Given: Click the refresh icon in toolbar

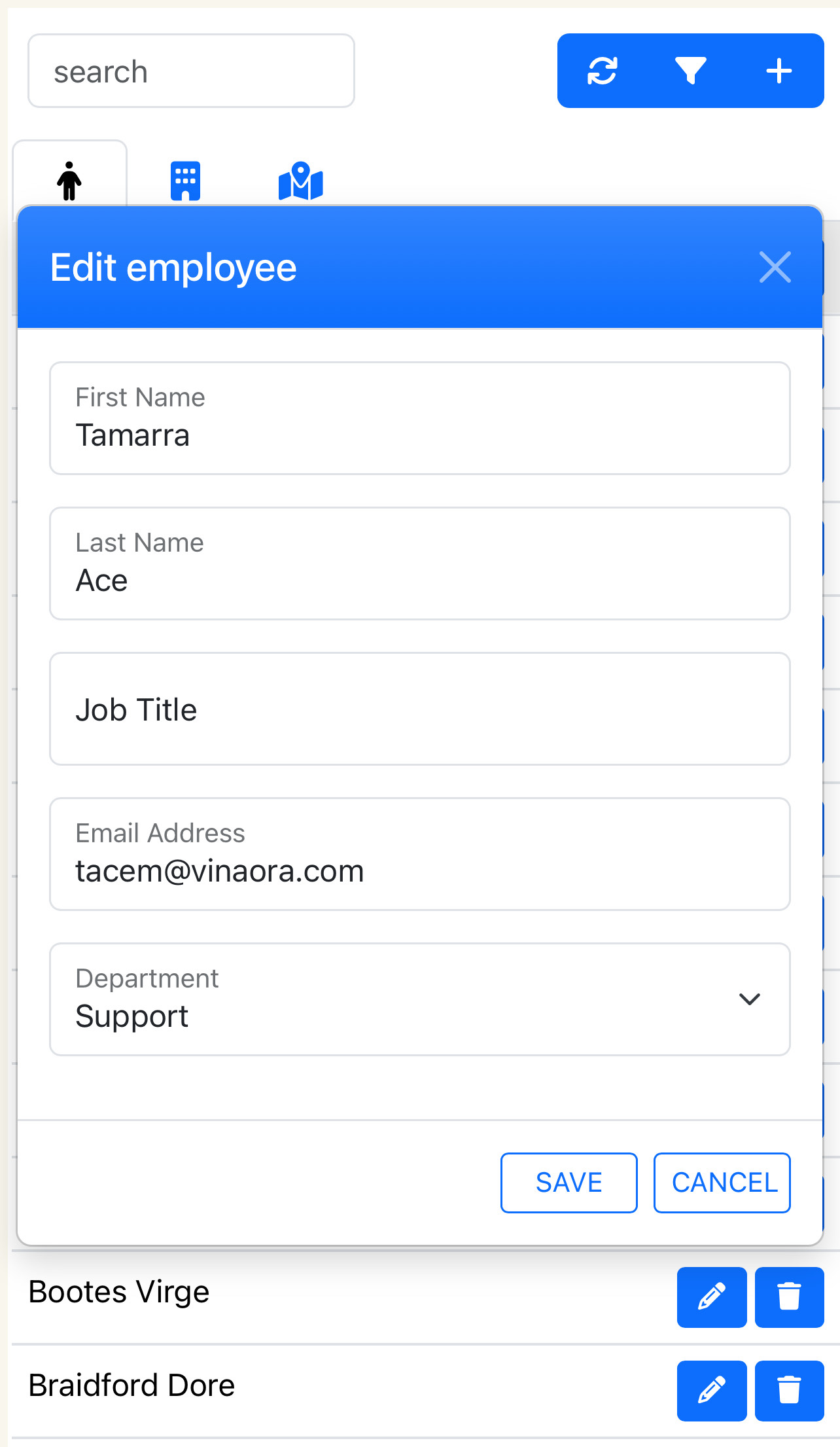Looking at the screenshot, I should click(603, 71).
